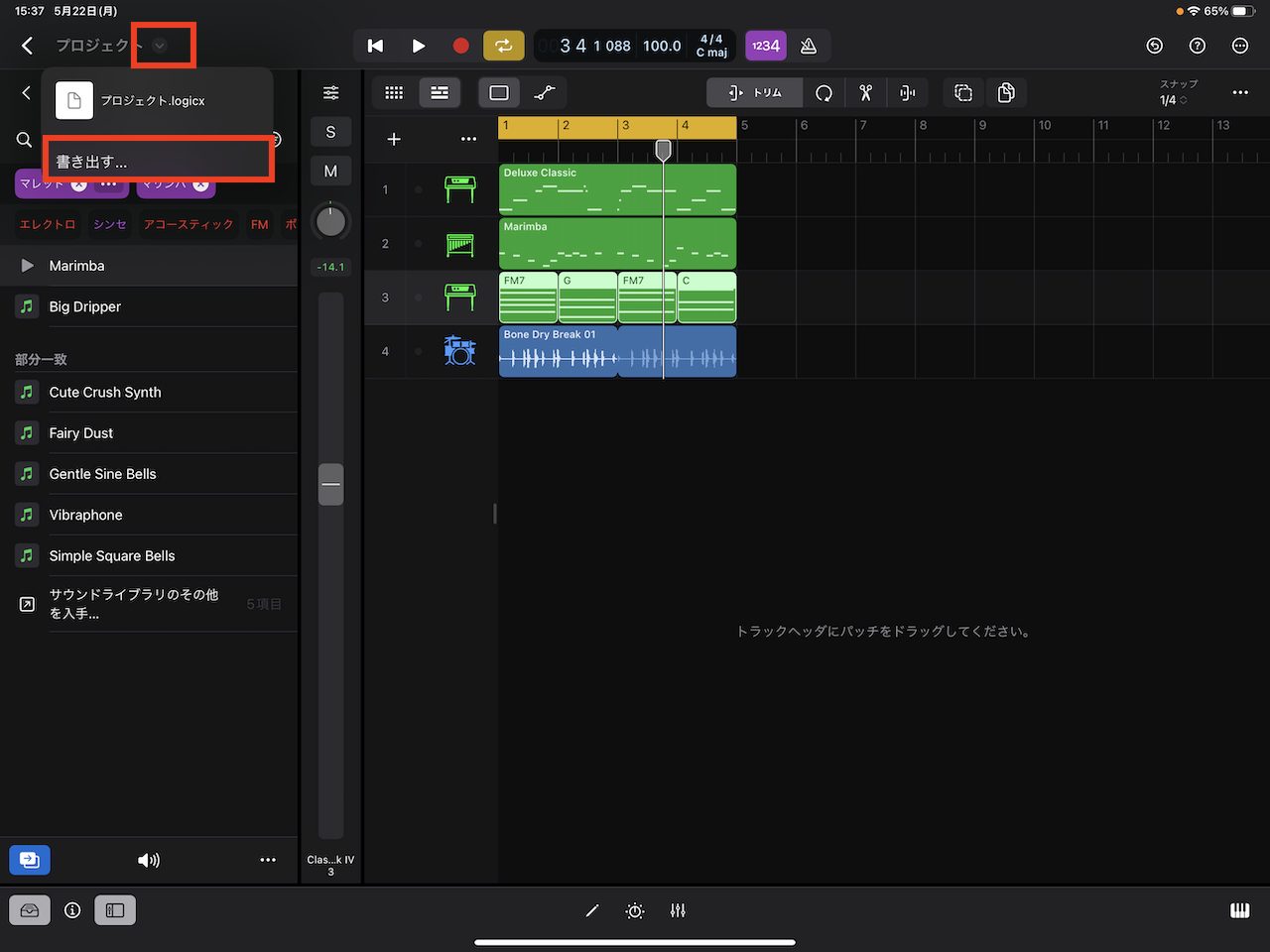The image size is (1270, 952).
Task: Open more tags beside マレット chip
Action: [109, 183]
